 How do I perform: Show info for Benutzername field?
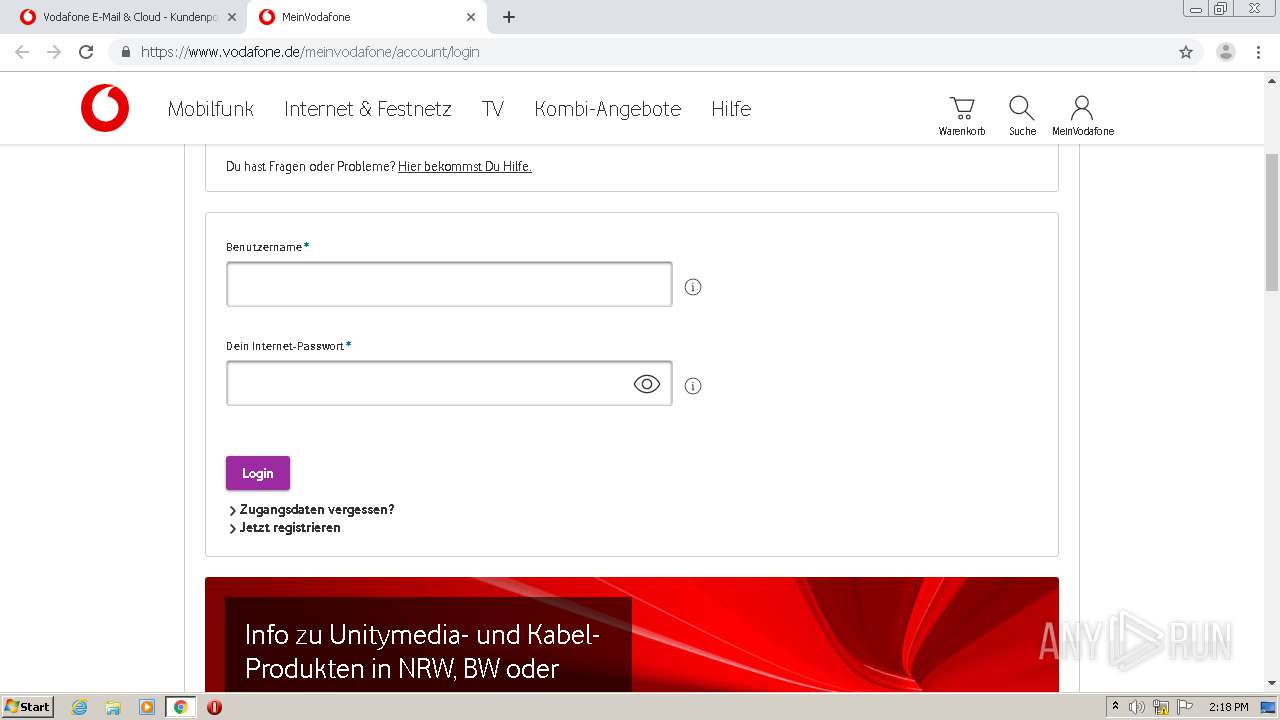693,287
